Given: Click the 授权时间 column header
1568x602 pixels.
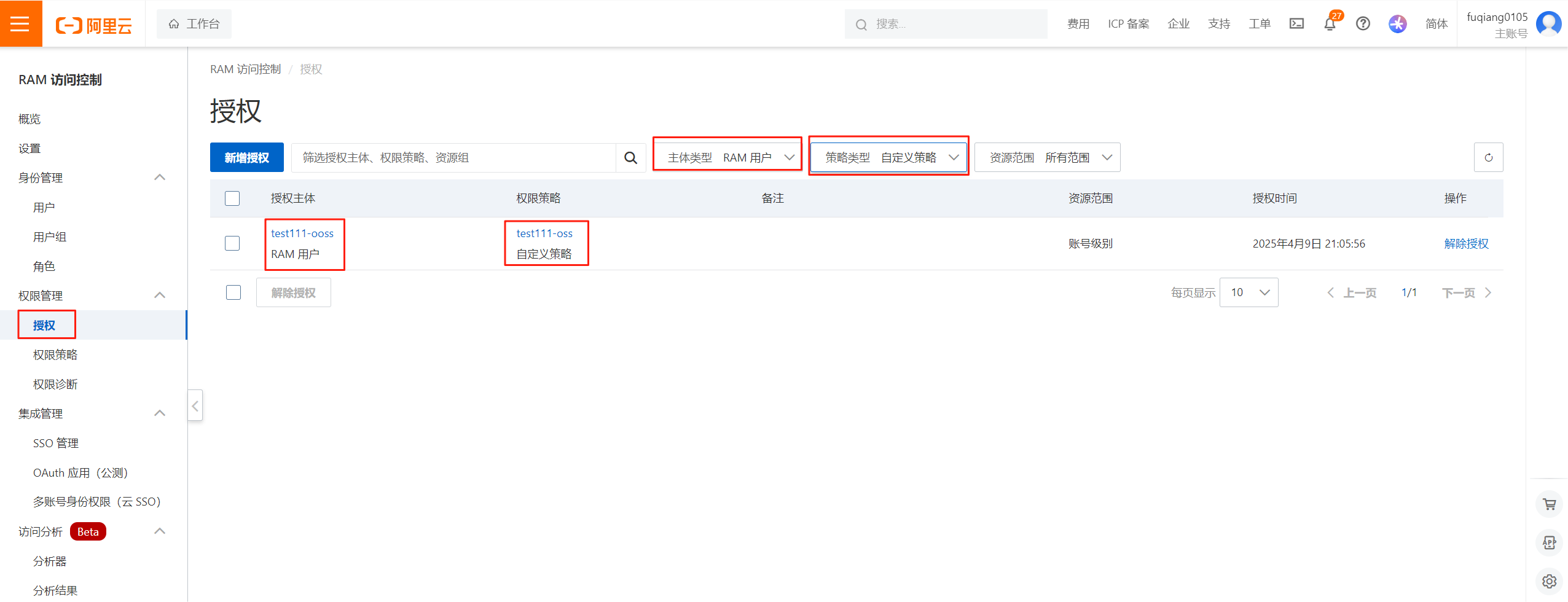Looking at the screenshot, I should [x=1275, y=198].
